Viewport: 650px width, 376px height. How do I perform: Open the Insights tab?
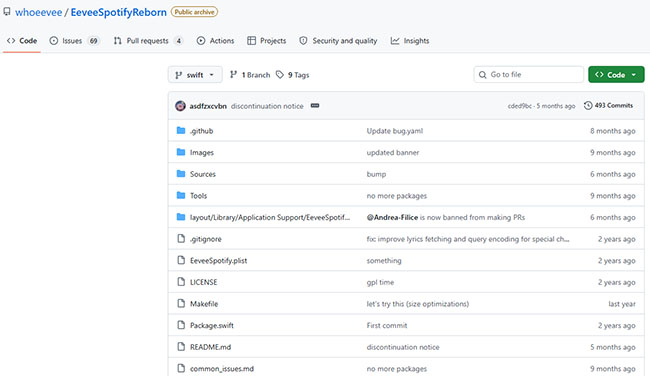coord(410,41)
